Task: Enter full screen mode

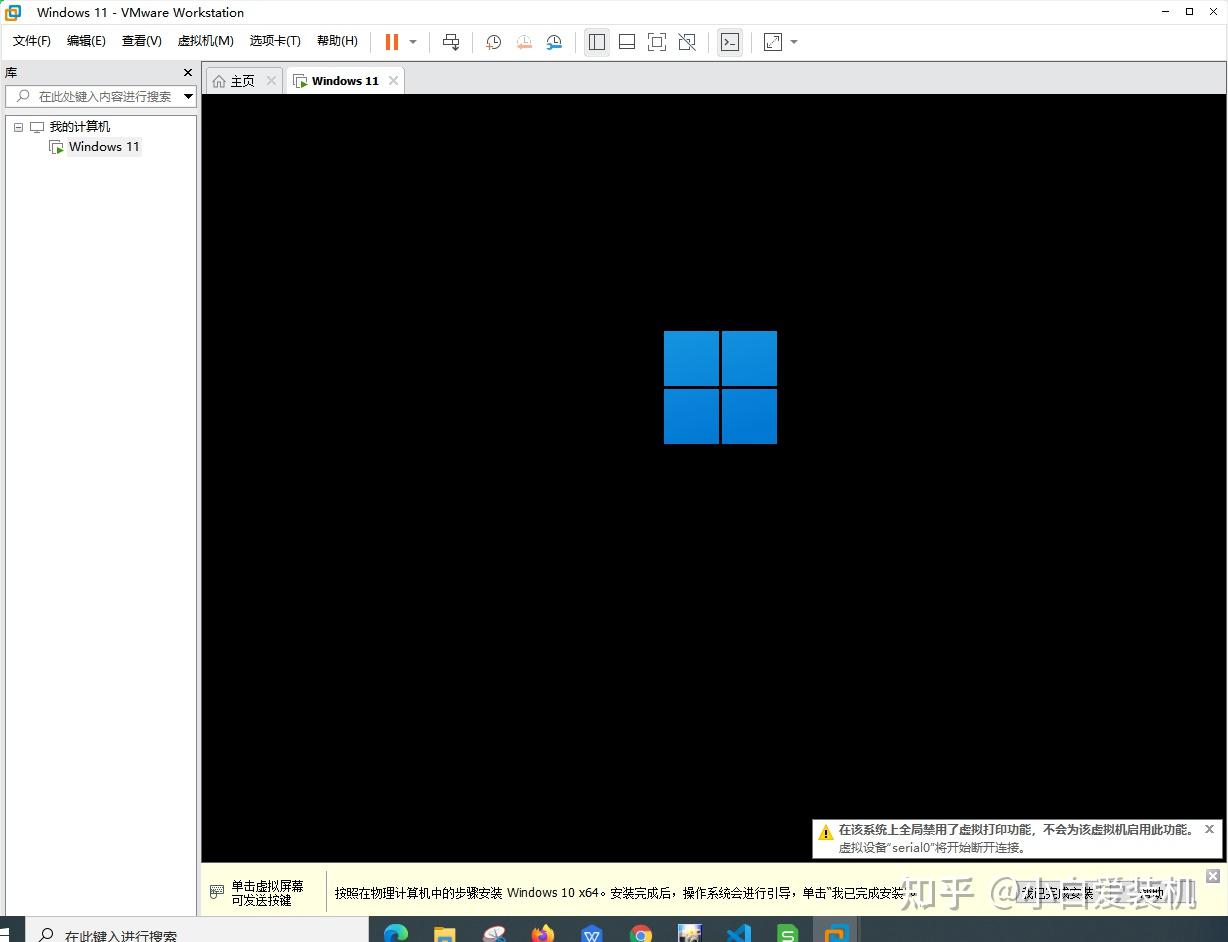Action: [656, 41]
